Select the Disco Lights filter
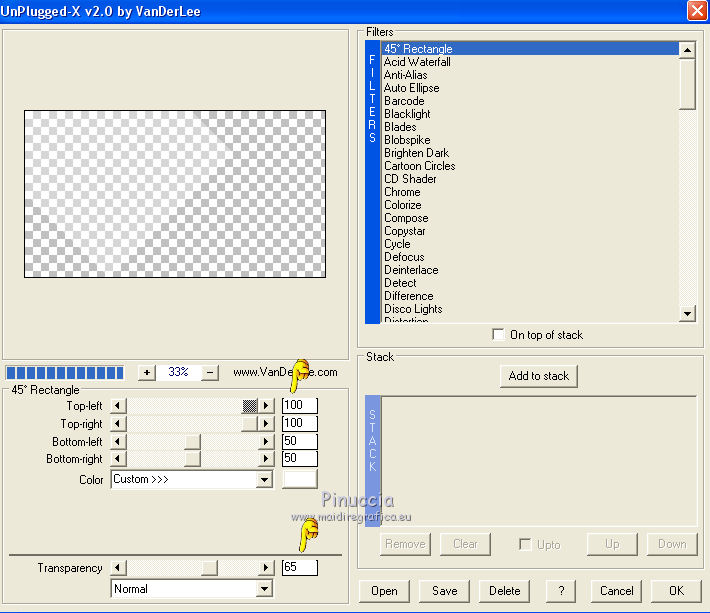This screenshot has width=710, height=613. (x=413, y=309)
